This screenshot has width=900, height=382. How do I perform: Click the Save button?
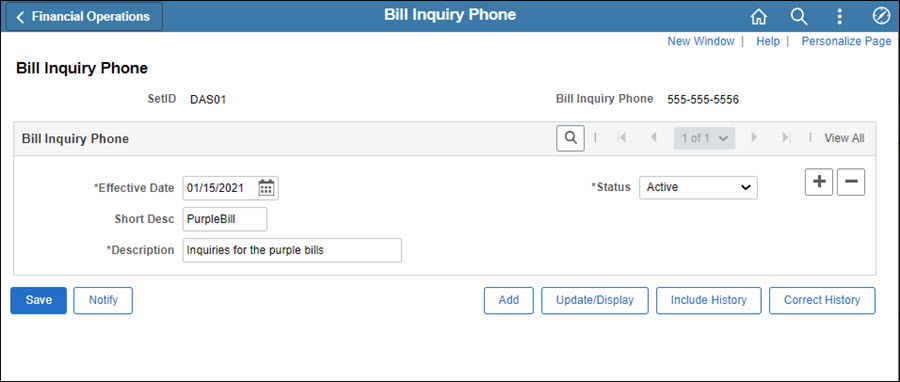pos(38,301)
